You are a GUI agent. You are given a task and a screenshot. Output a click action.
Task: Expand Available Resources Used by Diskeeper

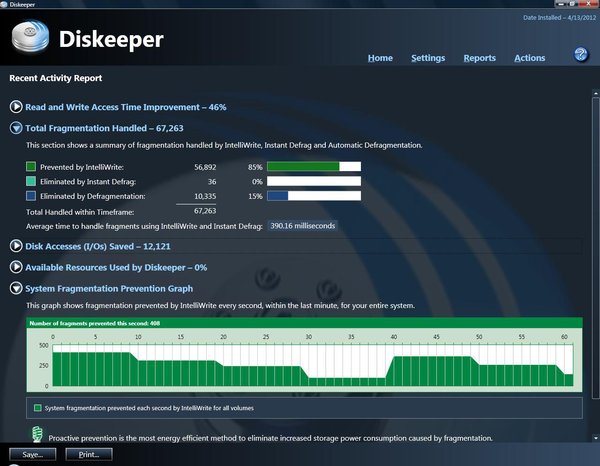point(16,267)
